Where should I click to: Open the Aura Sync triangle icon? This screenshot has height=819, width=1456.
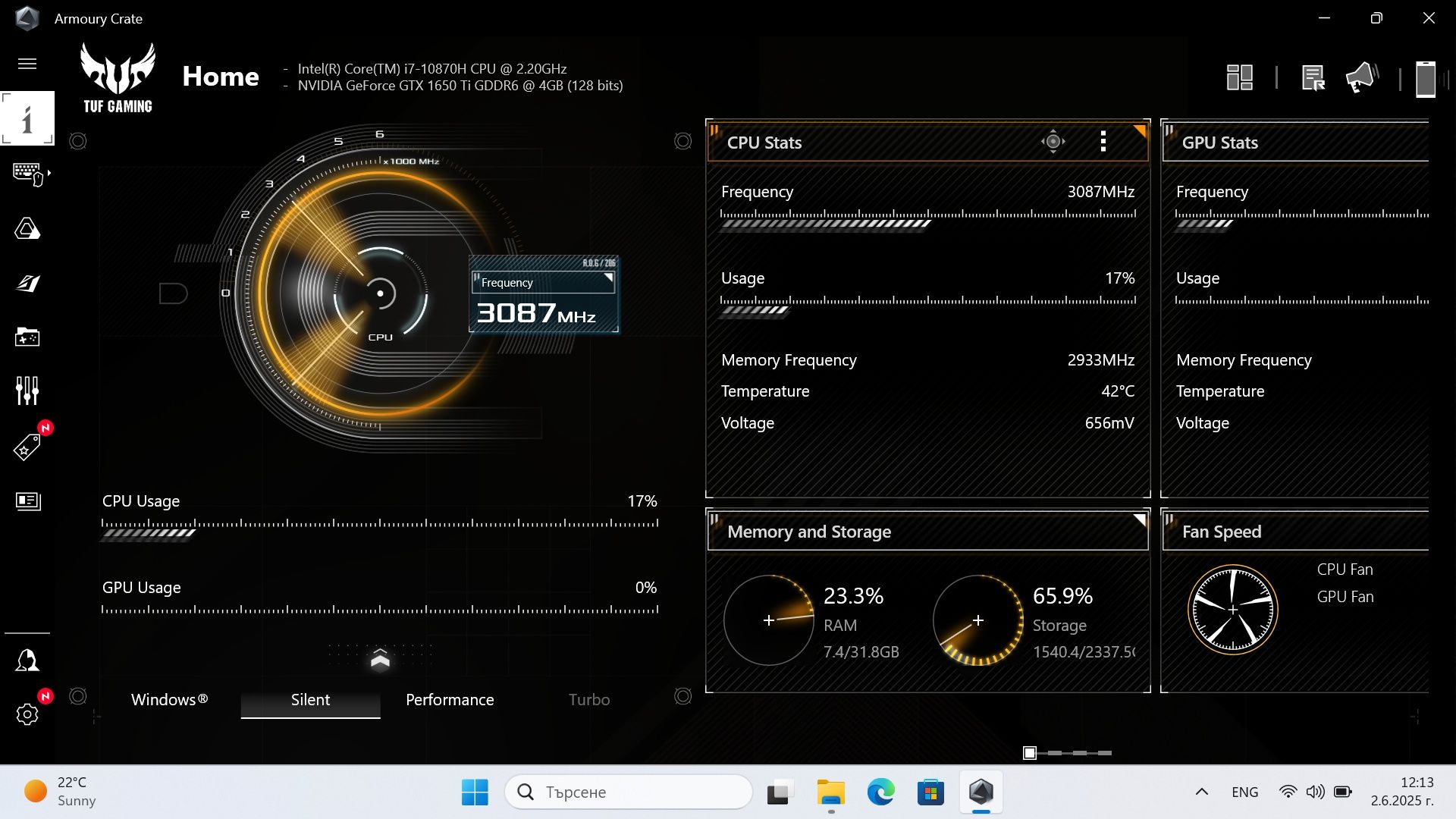(x=27, y=228)
